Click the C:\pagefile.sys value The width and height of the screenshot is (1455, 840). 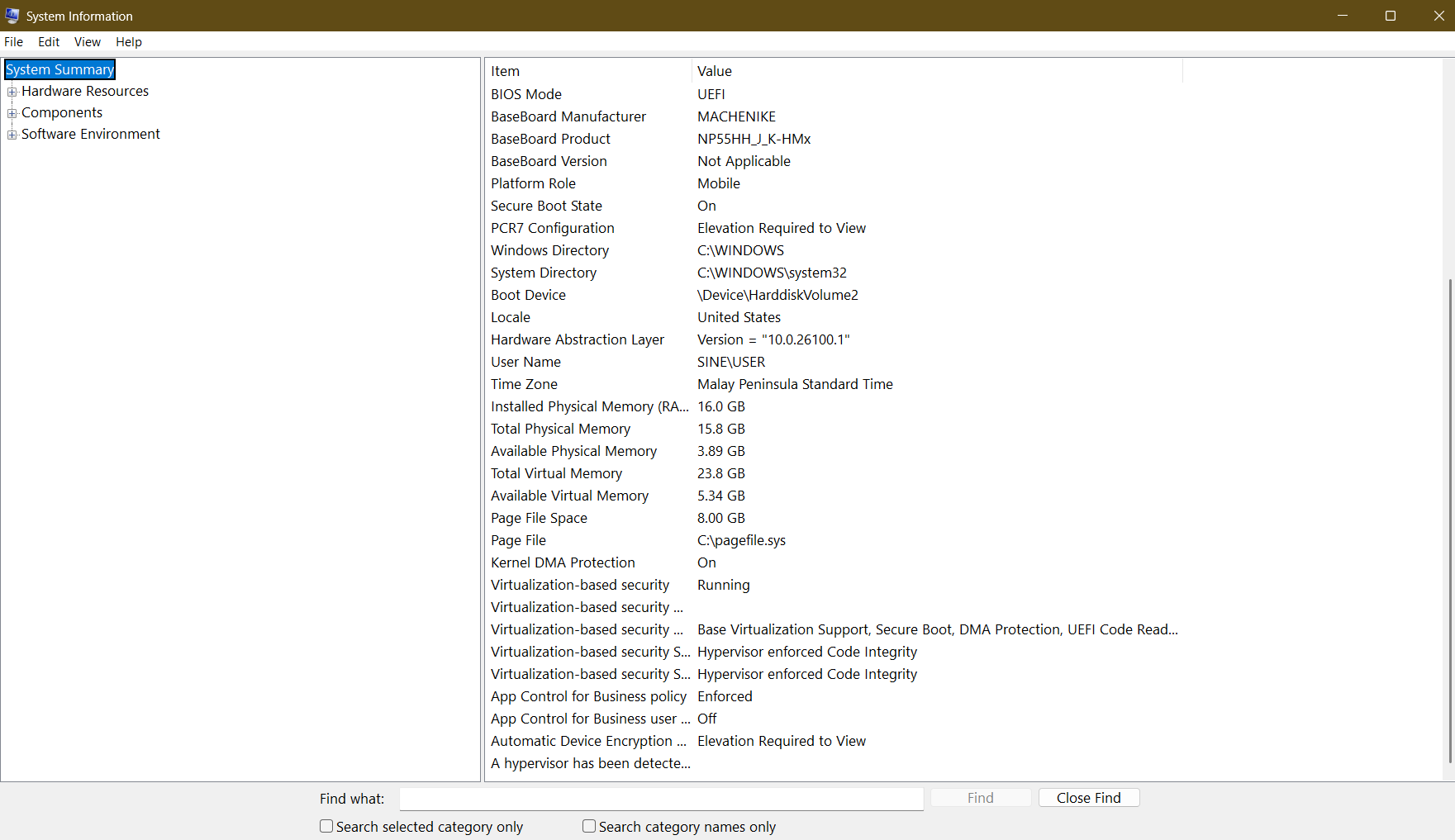741,540
